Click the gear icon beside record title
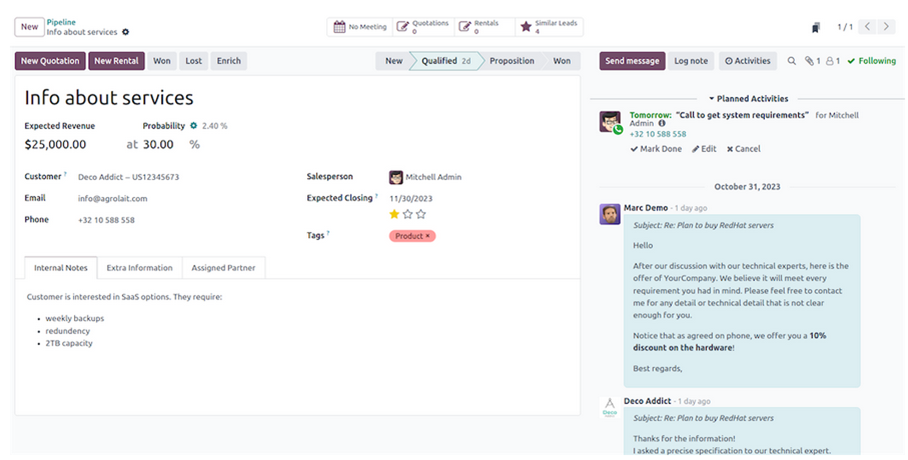The height and width of the screenshot is (460, 908). pyautogui.click(x=126, y=33)
